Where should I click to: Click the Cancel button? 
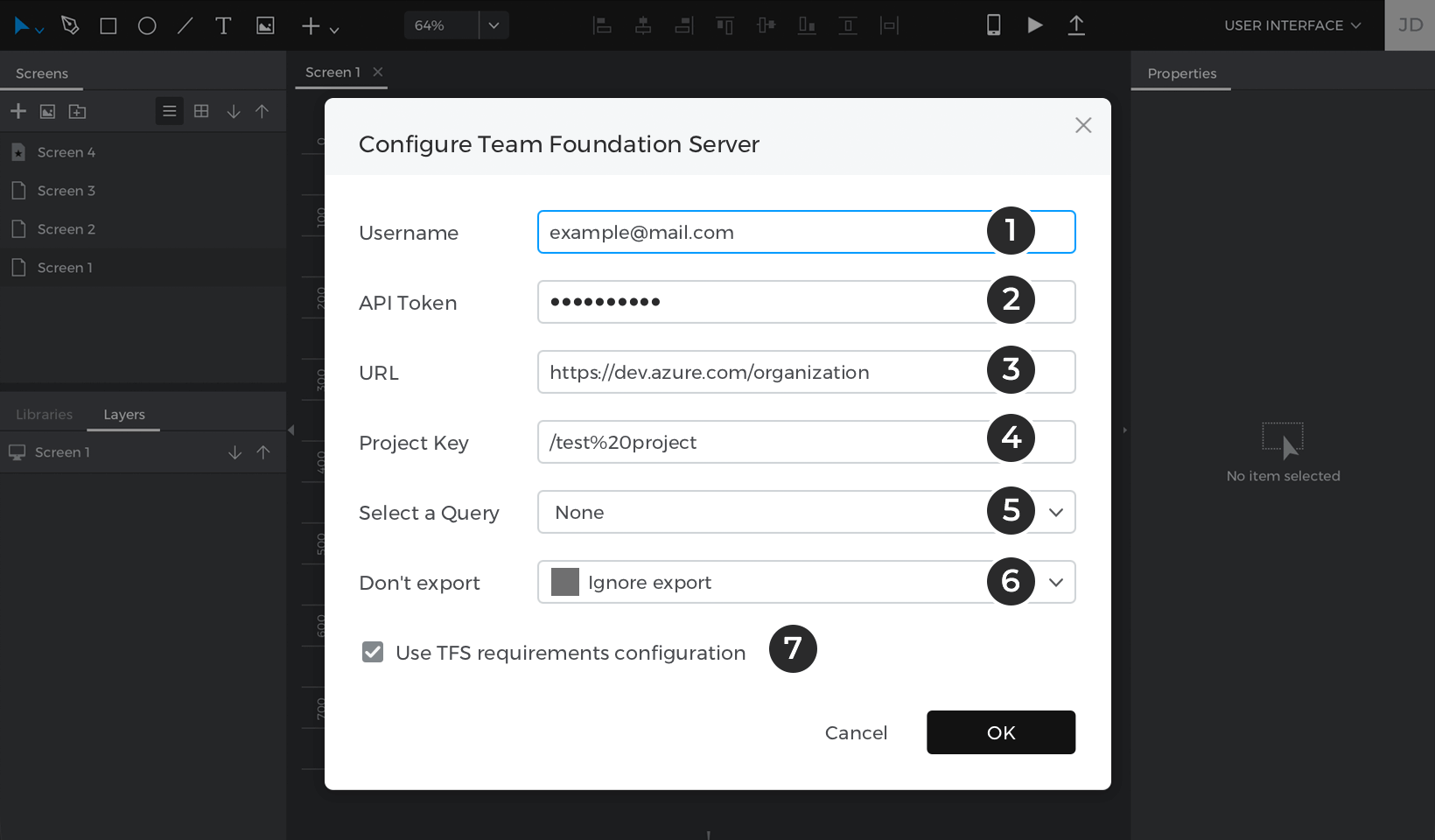856,732
